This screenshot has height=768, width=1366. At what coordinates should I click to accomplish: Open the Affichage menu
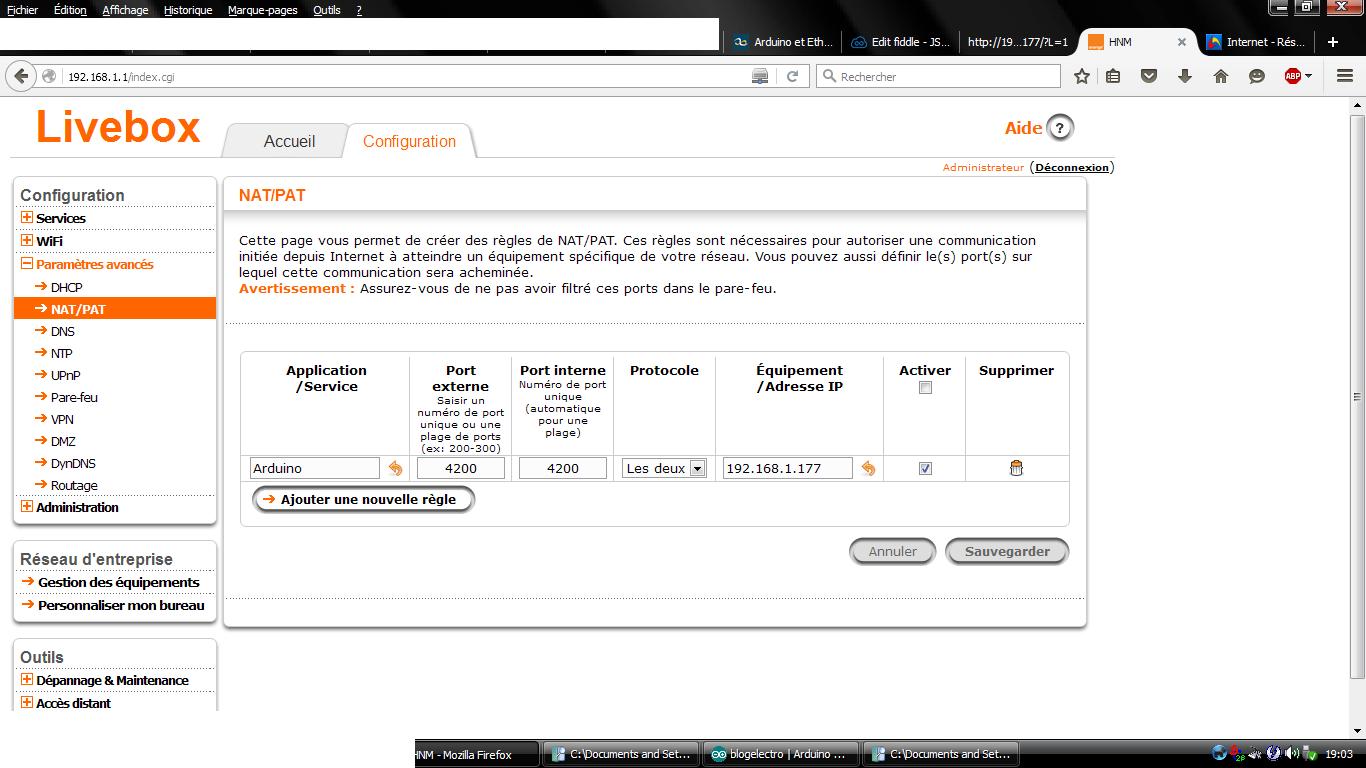point(125,10)
